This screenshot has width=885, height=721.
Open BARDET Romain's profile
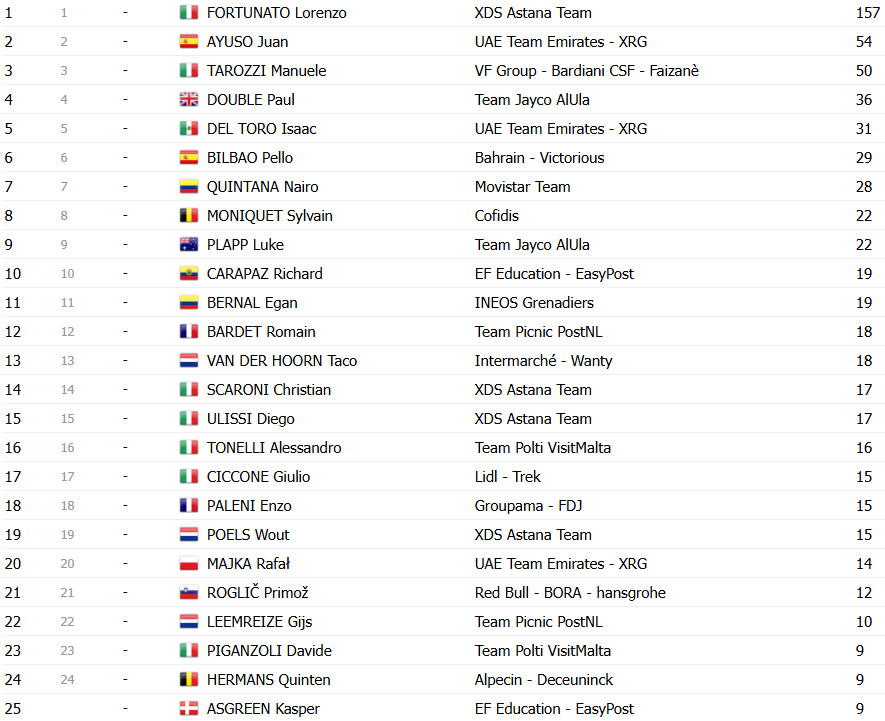(x=261, y=331)
